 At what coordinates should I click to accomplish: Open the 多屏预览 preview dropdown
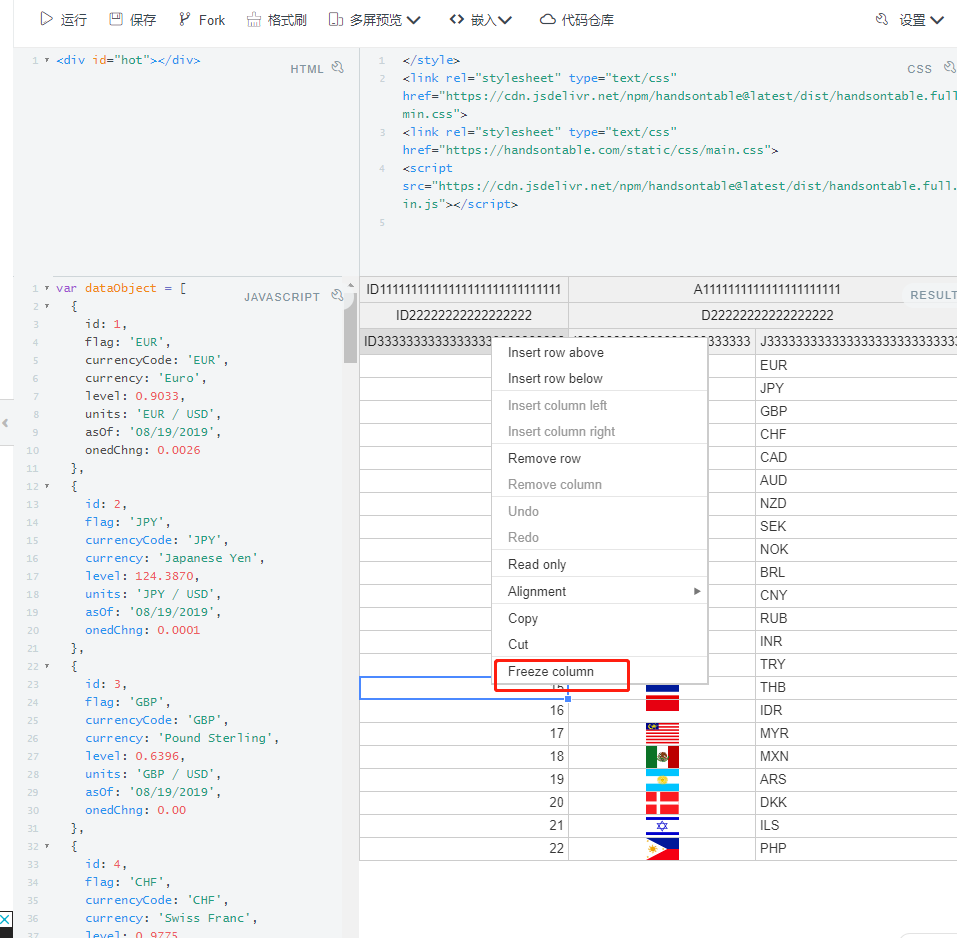click(x=375, y=18)
